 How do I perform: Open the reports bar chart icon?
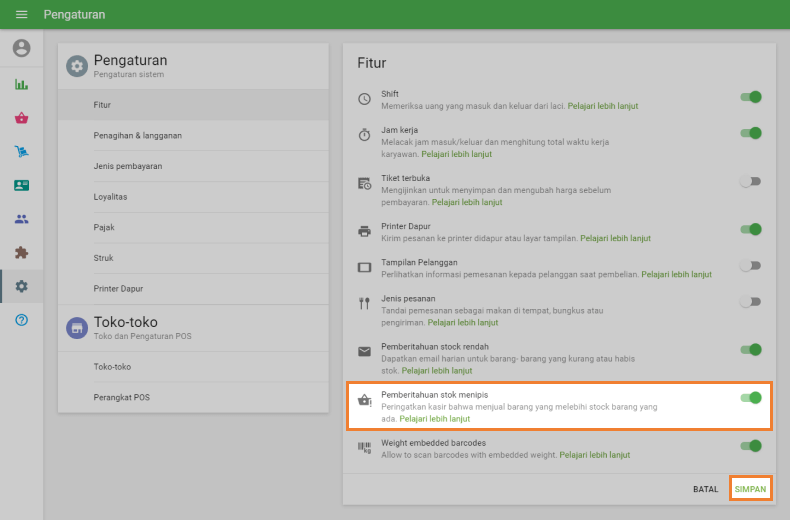[x=21, y=84]
